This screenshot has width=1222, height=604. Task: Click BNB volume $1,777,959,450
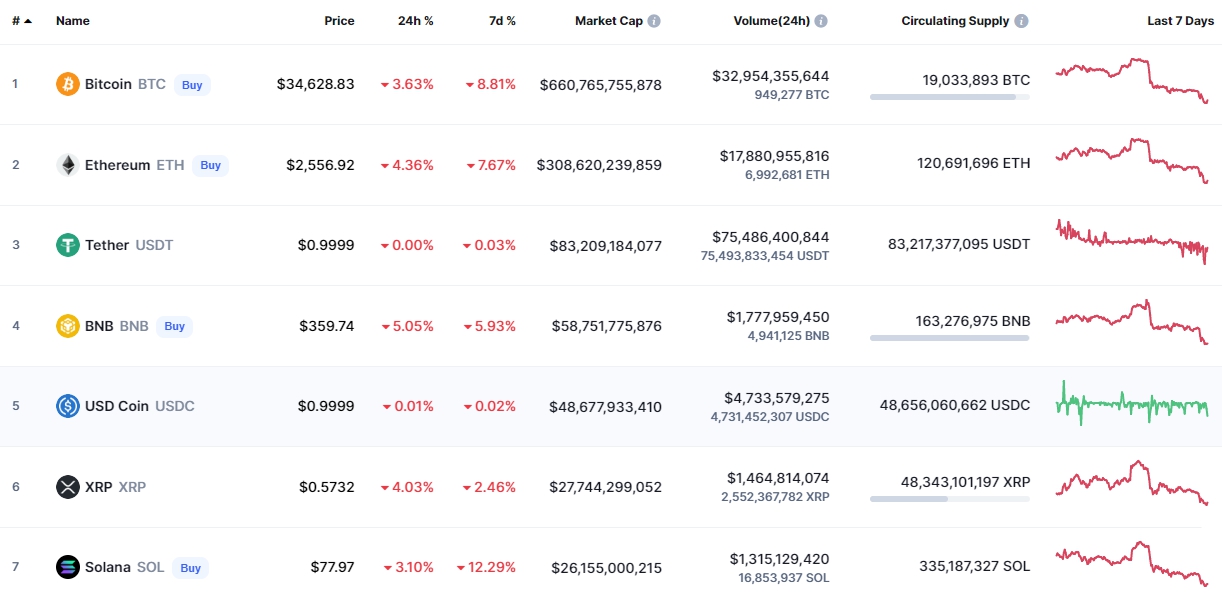778,317
